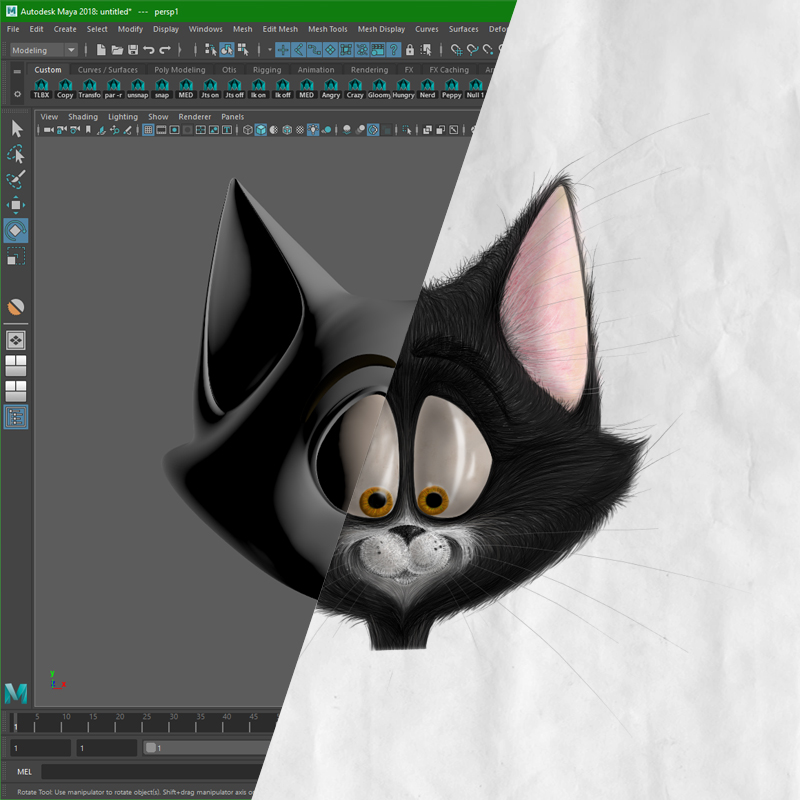Select by hierarchy mode
800x800 pixels.
[x=210, y=49]
